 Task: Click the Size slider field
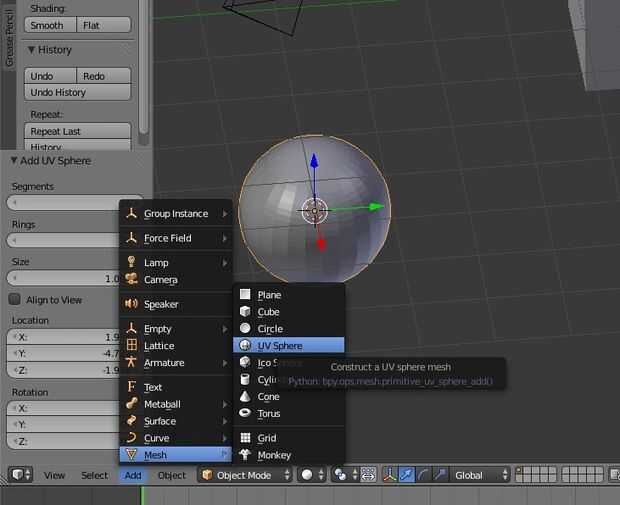tap(63, 278)
